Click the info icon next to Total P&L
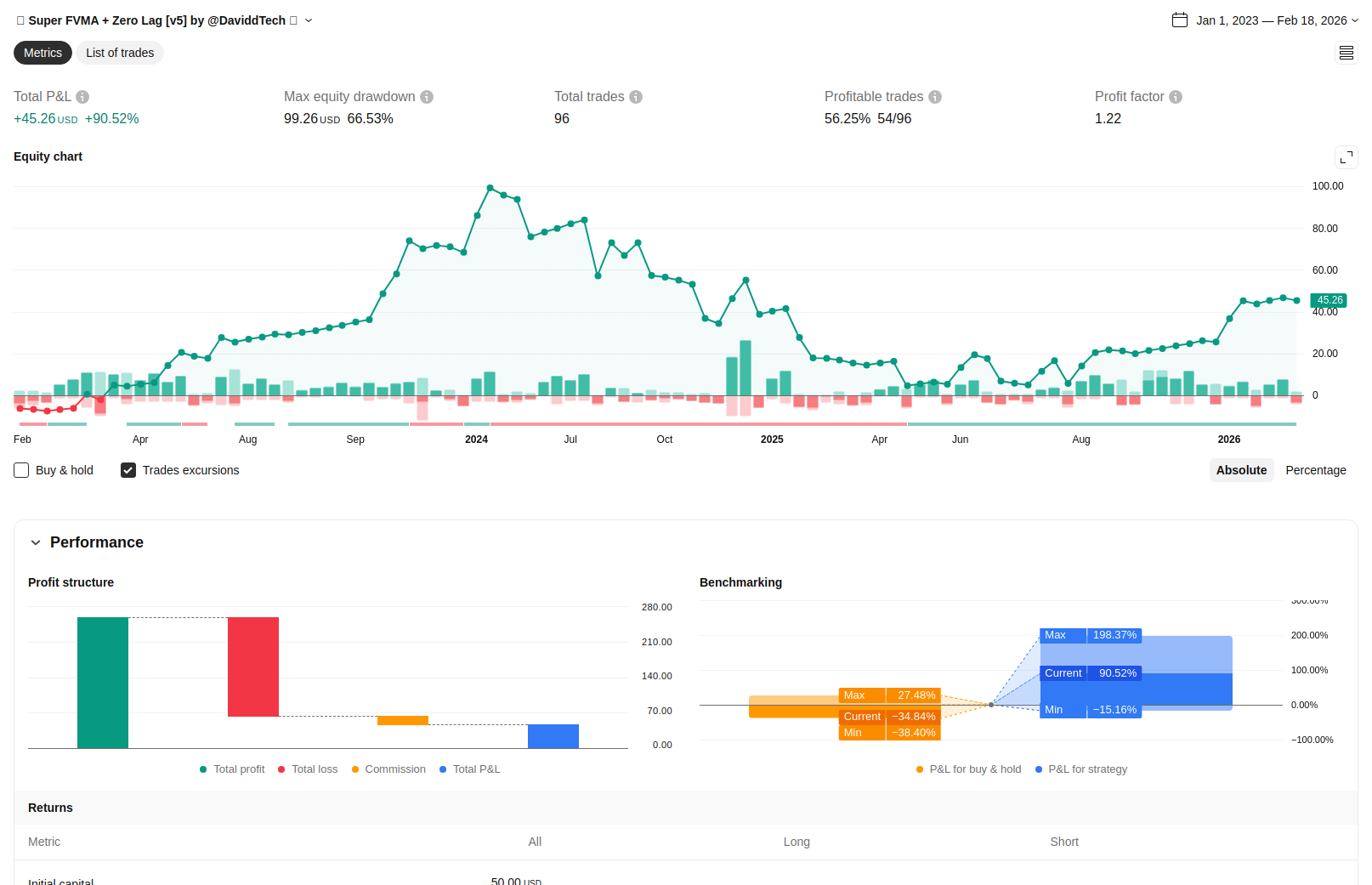The width and height of the screenshot is (1372, 885). [x=82, y=97]
